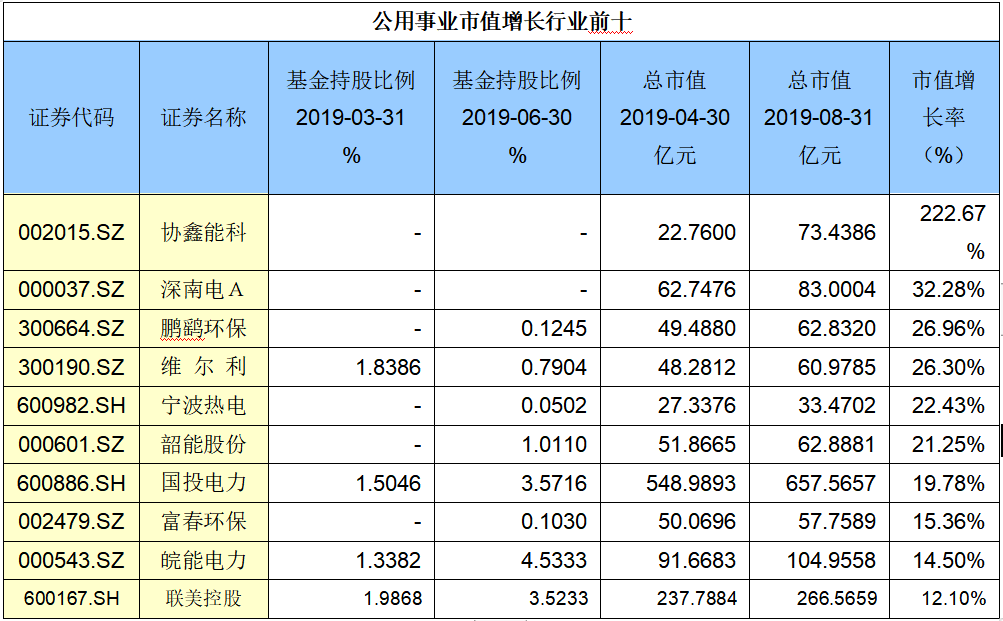
Task: Click value 57.7589
Action: pos(837,521)
